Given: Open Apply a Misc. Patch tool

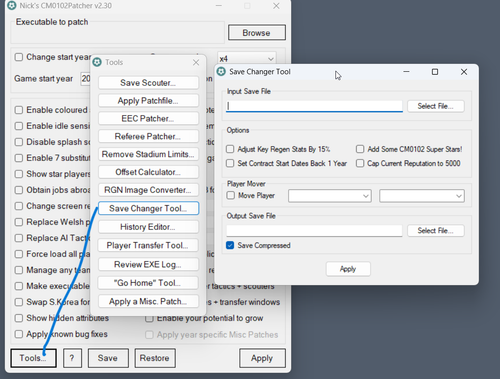Looking at the screenshot, I should pyautogui.click(x=148, y=301).
